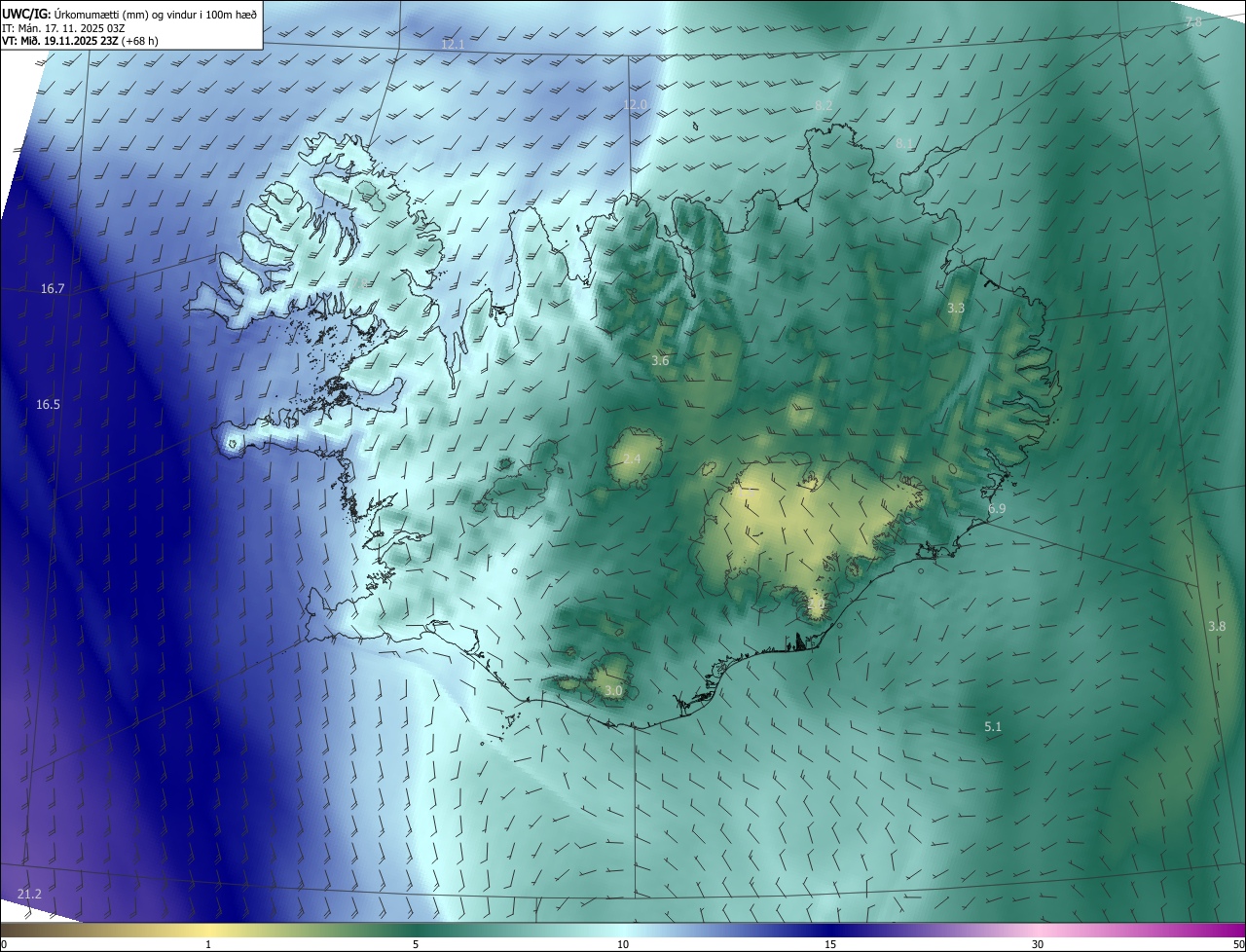Click the 2.4 value label on the map
Screen dimensions: 1246x952
click(632, 458)
